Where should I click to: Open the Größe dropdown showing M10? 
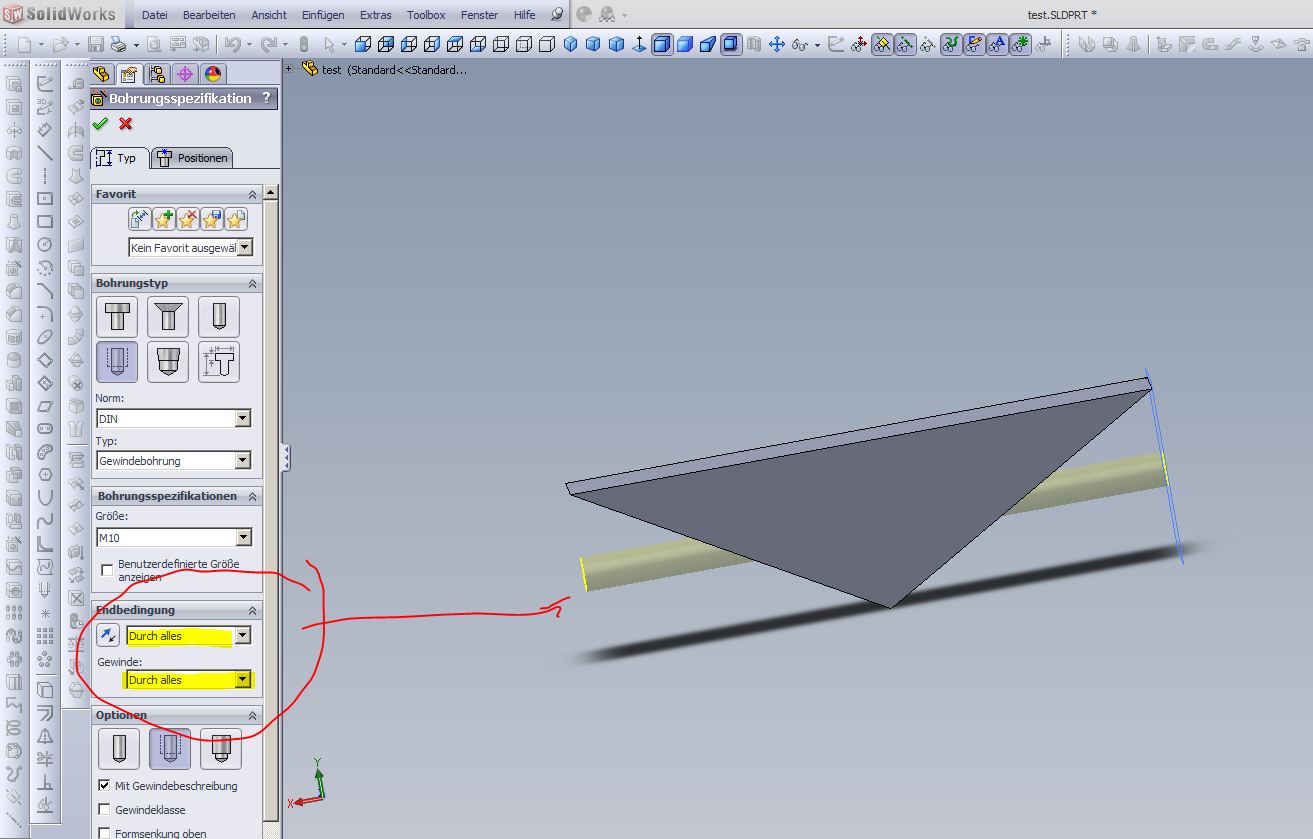click(242, 537)
